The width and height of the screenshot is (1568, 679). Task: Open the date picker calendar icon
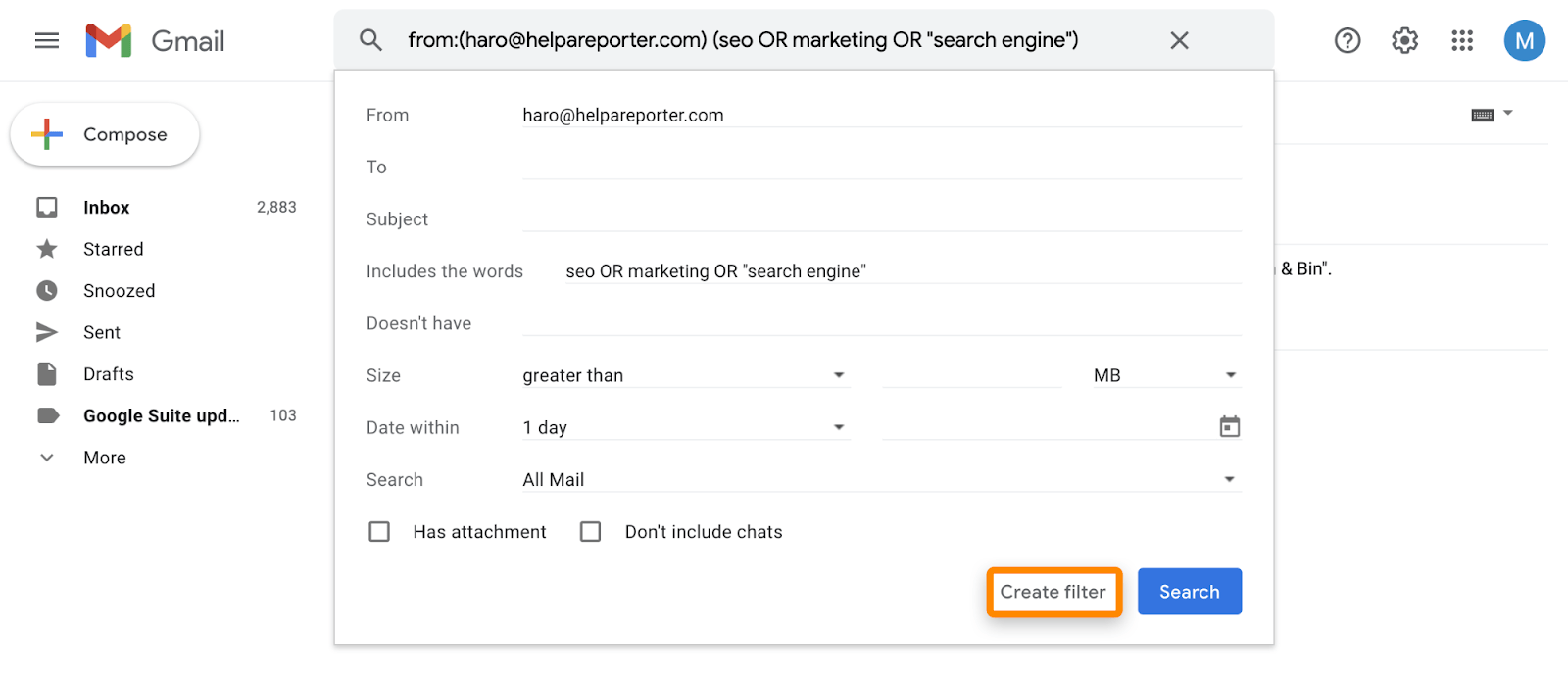1230,426
